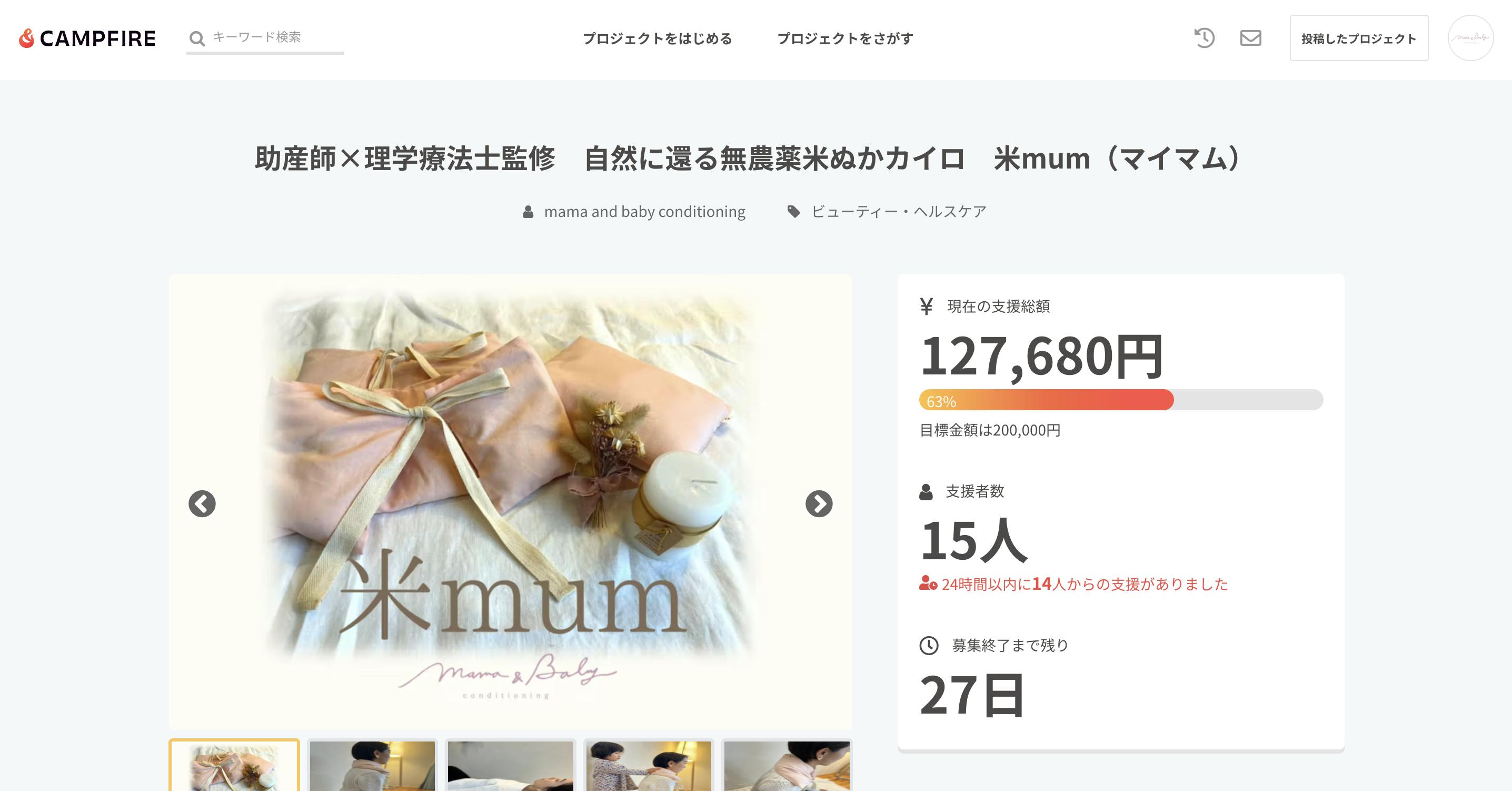1512x791 pixels.
Task: Show next image with right arrow
Action: pyautogui.click(x=819, y=504)
